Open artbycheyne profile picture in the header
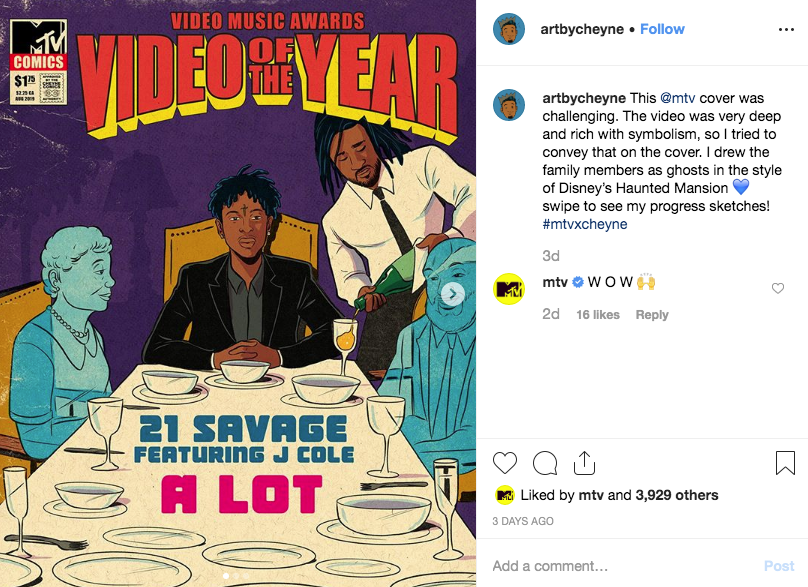 click(x=509, y=30)
